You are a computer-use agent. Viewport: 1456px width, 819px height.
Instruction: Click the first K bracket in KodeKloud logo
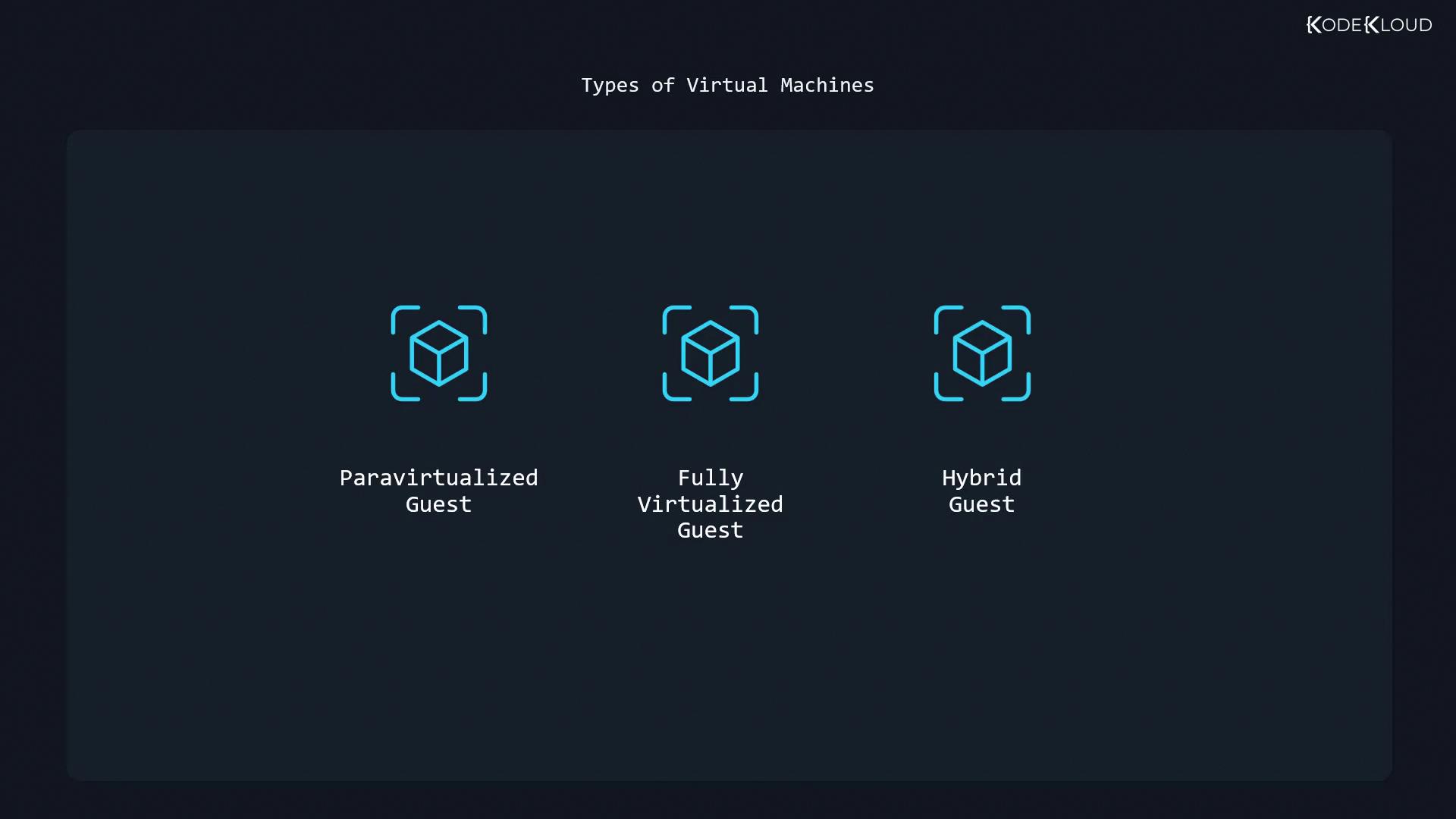coord(1314,25)
